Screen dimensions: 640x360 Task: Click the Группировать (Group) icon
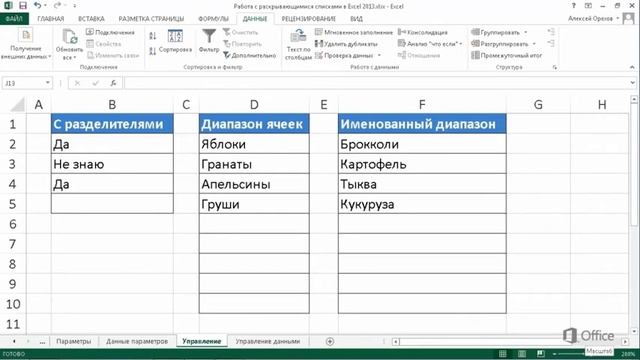[475, 32]
